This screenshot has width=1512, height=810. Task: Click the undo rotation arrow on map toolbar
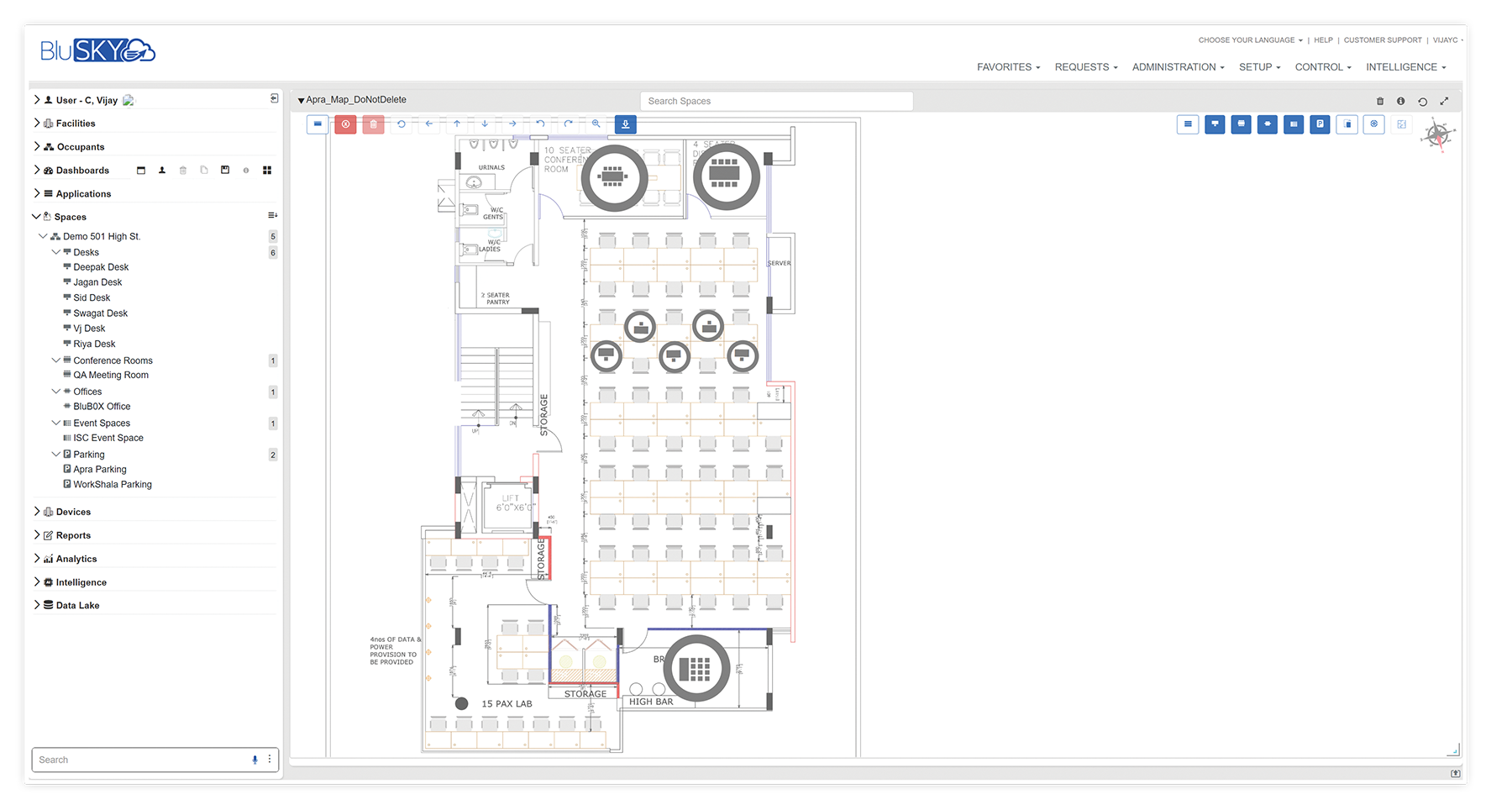click(x=540, y=124)
